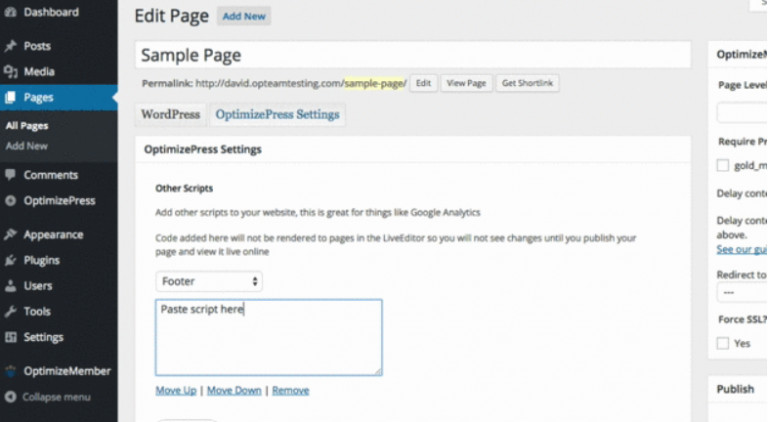This screenshot has width=768, height=422.
Task: Click the Plugins plug icon
Action: (10, 260)
